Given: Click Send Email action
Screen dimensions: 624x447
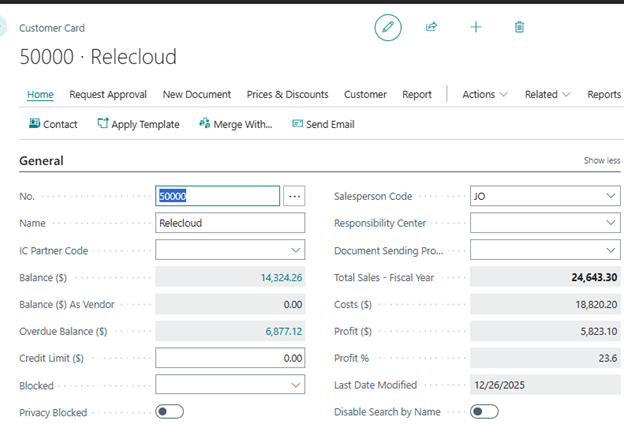Looking at the screenshot, I should coord(323,124).
